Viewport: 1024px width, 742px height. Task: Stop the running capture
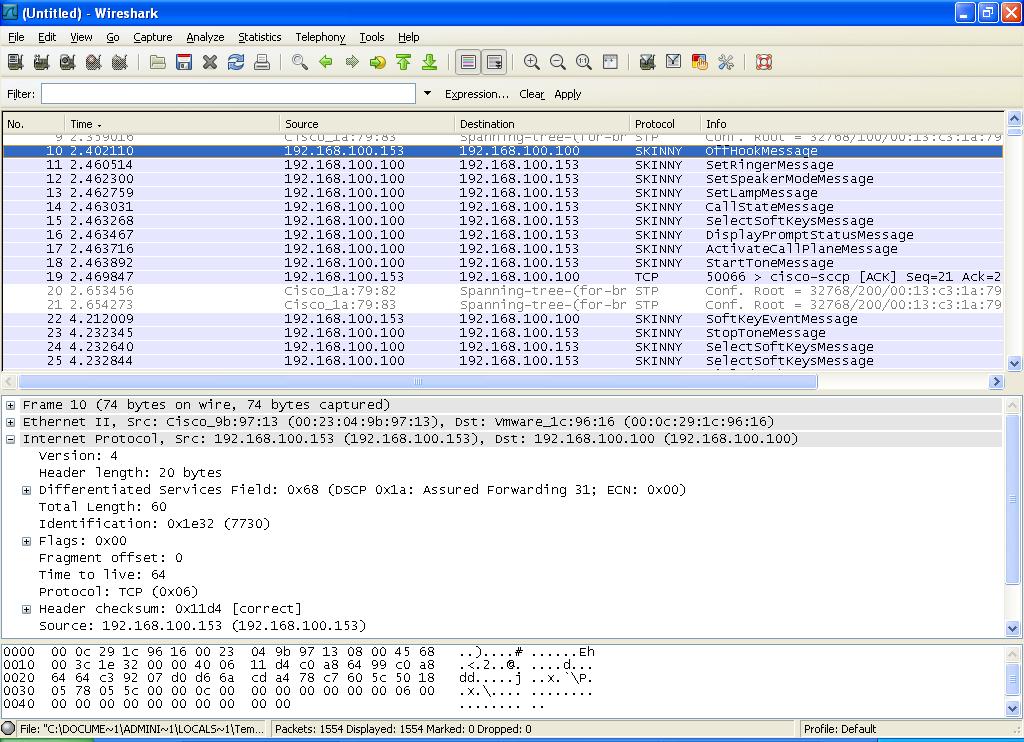pyautogui.click(x=93, y=62)
